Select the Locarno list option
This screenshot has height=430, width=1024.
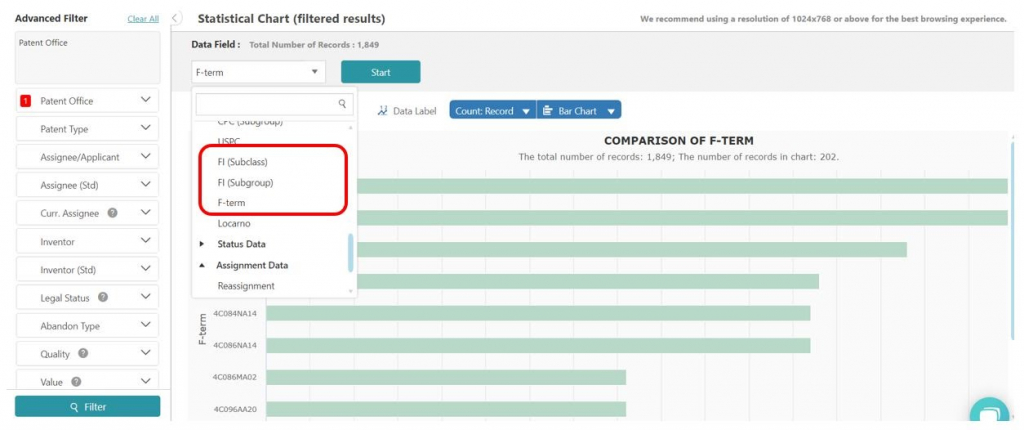point(234,223)
